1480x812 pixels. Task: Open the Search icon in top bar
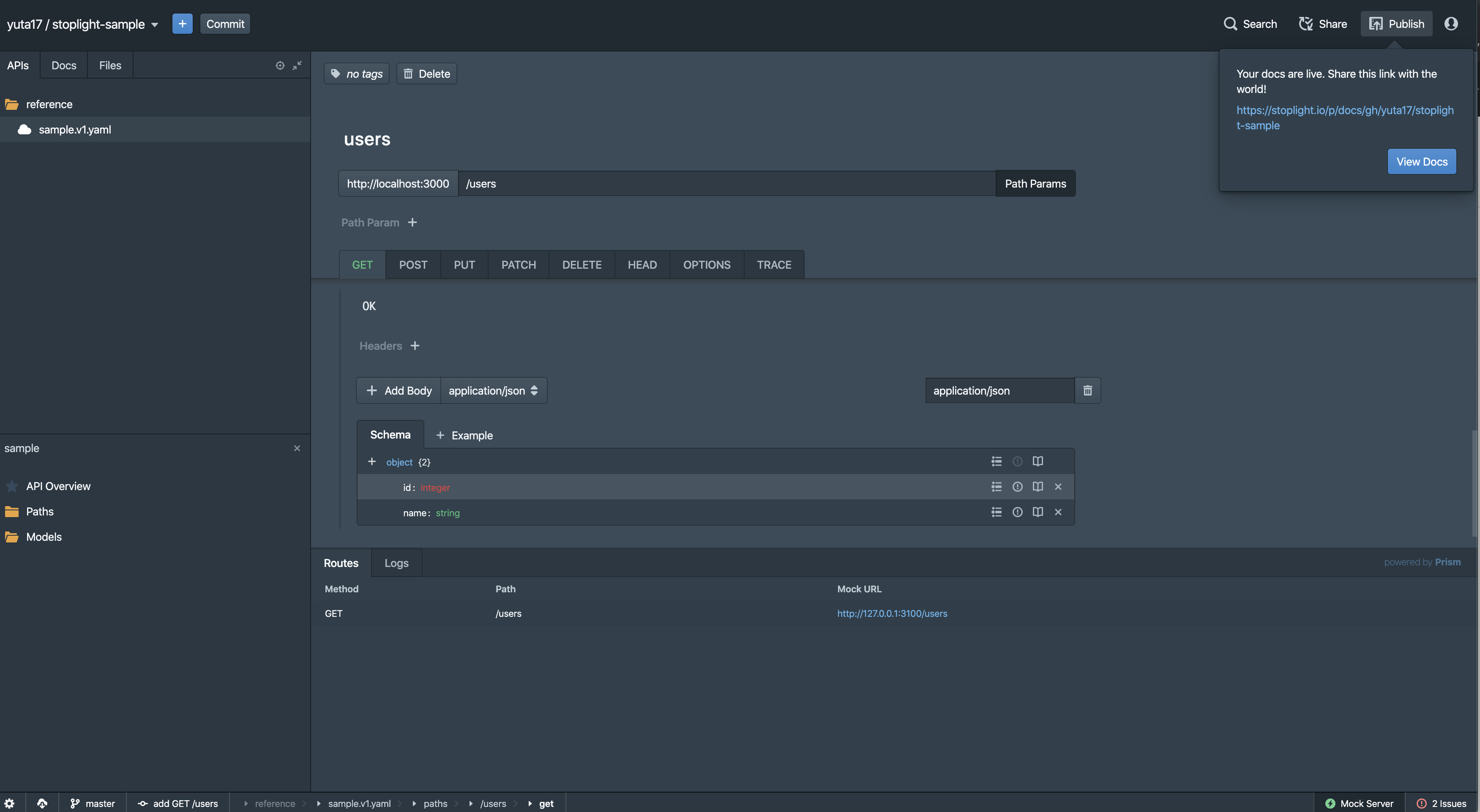1231,24
